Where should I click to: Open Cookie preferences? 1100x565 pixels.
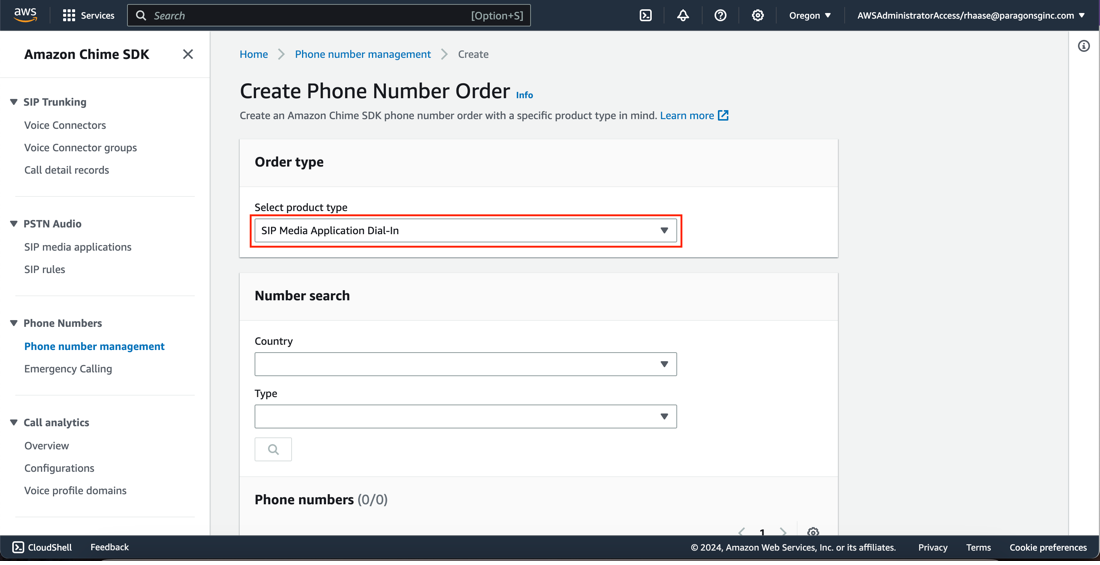(1048, 547)
